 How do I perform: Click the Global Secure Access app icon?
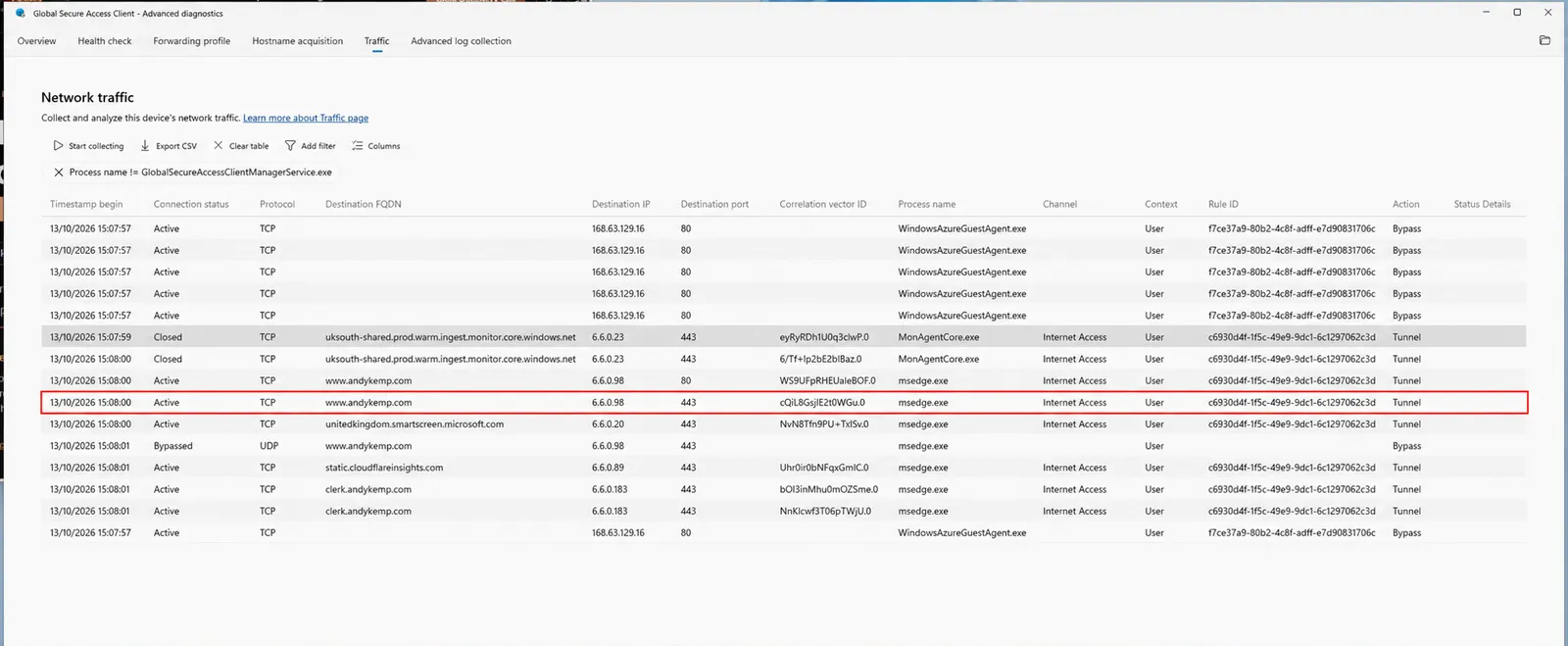[x=20, y=13]
